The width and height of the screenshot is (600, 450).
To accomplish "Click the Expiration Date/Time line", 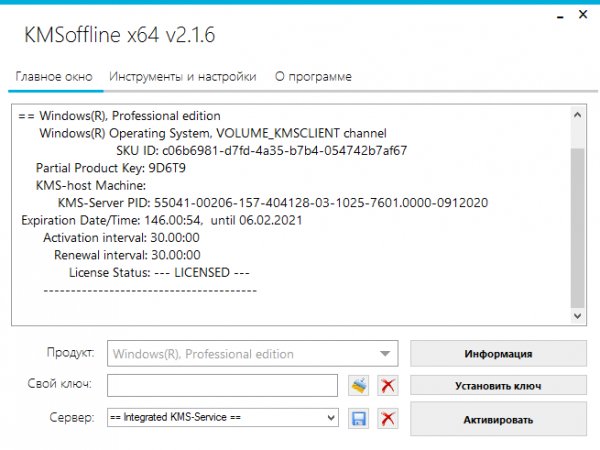I will tap(162, 220).
